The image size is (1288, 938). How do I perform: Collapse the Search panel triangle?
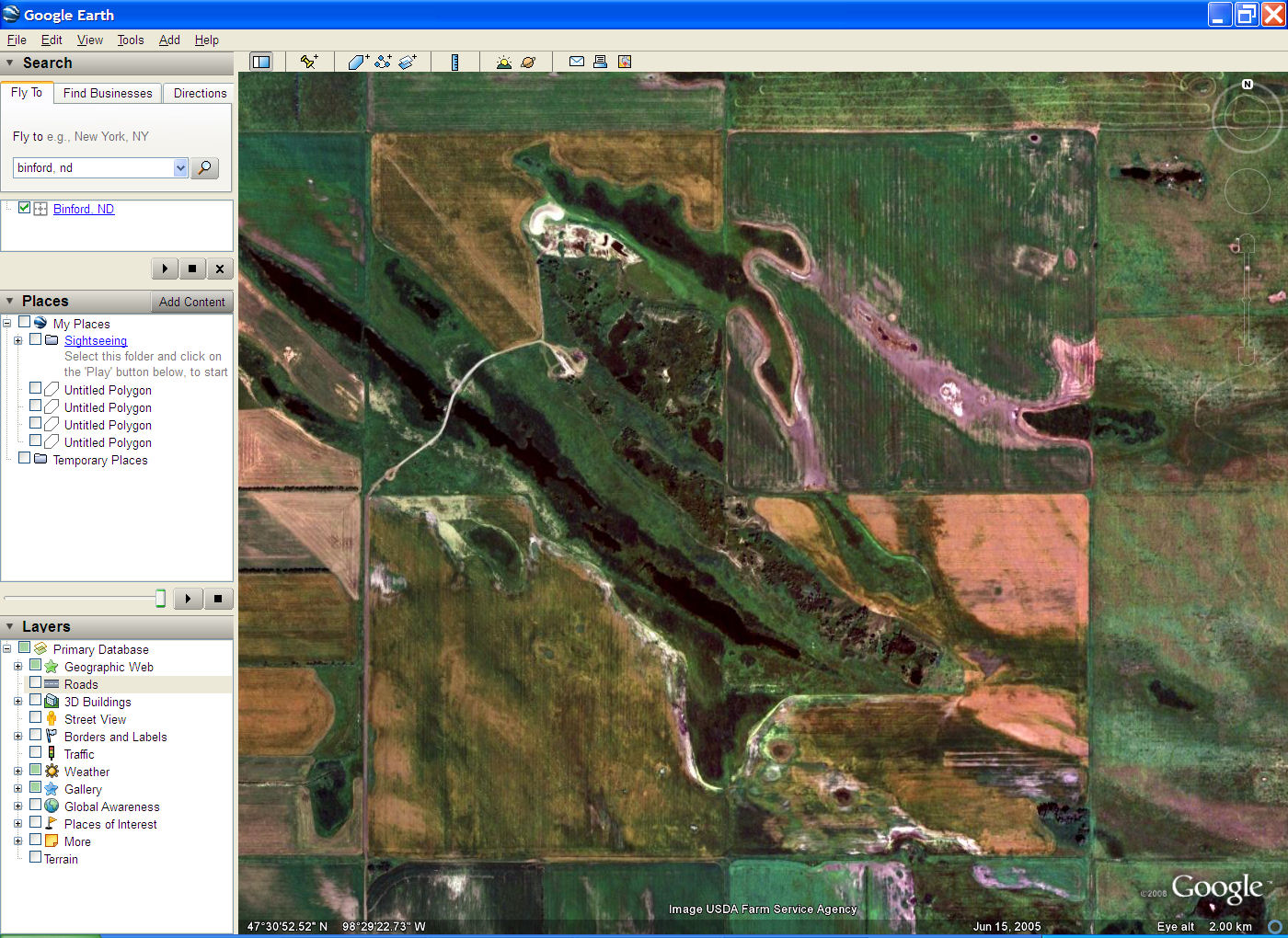click(10, 63)
